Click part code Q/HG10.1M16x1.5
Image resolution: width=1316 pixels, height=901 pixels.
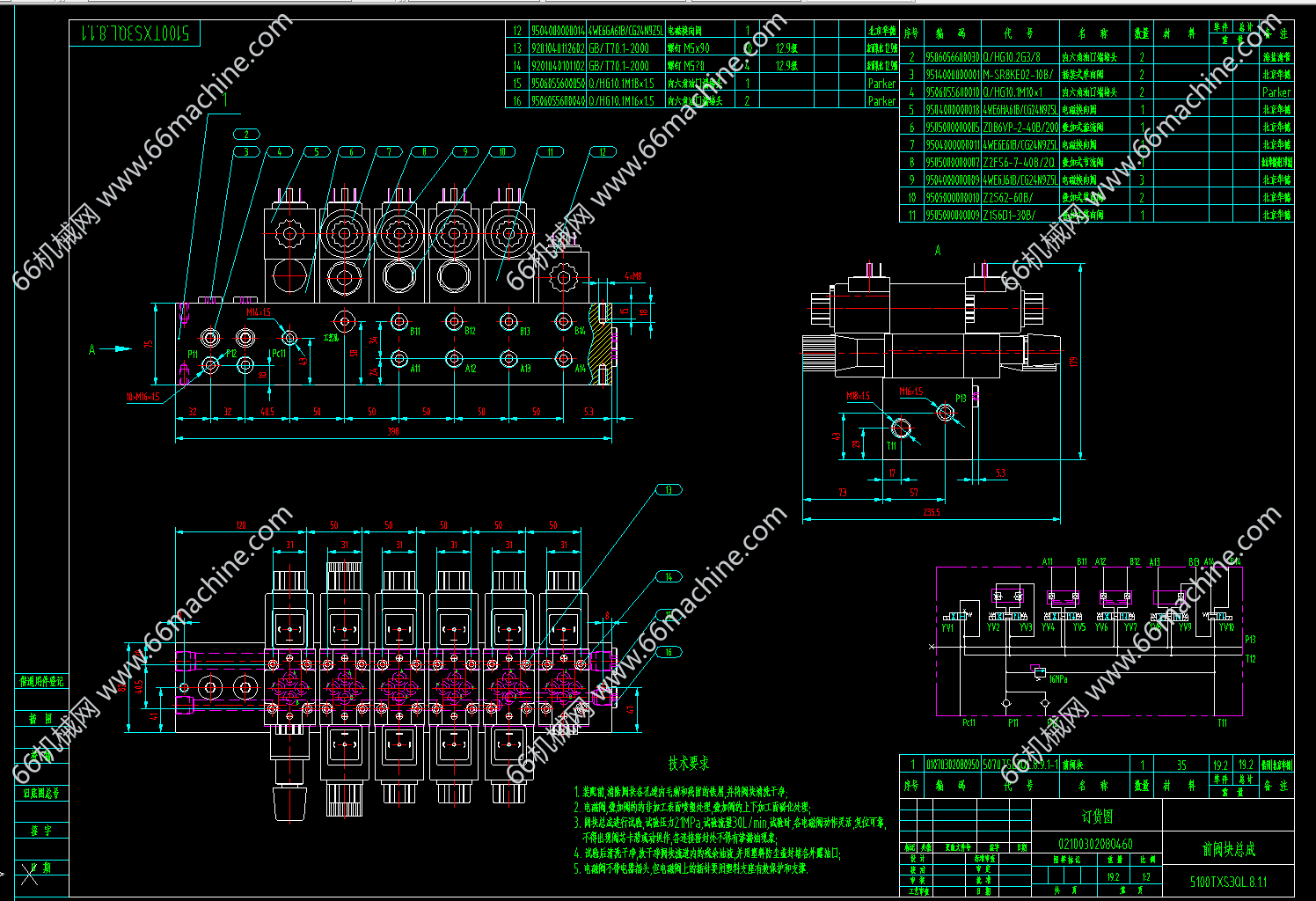pos(622,101)
